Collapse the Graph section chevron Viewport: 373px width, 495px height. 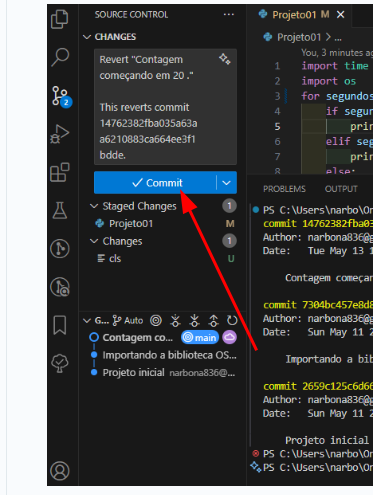(87, 321)
